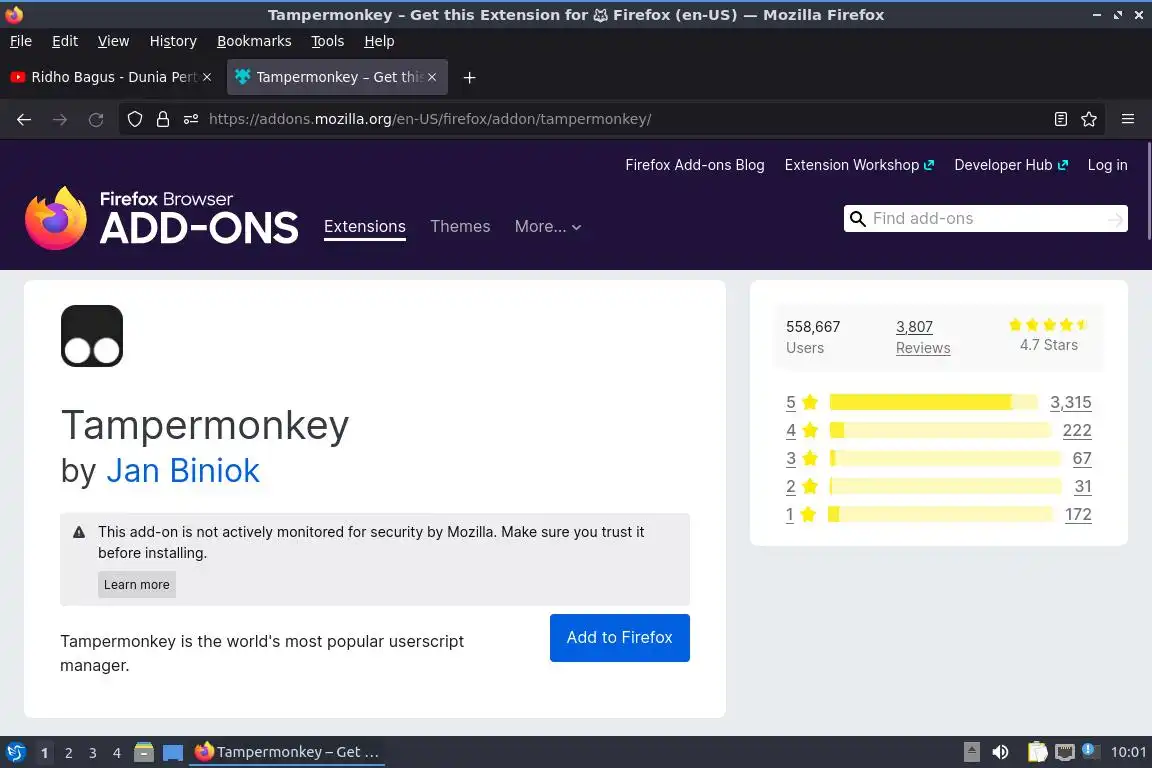The width and height of the screenshot is (1152, 768).
Task: Filter reviews by 4 star bar
Action: 940,430
